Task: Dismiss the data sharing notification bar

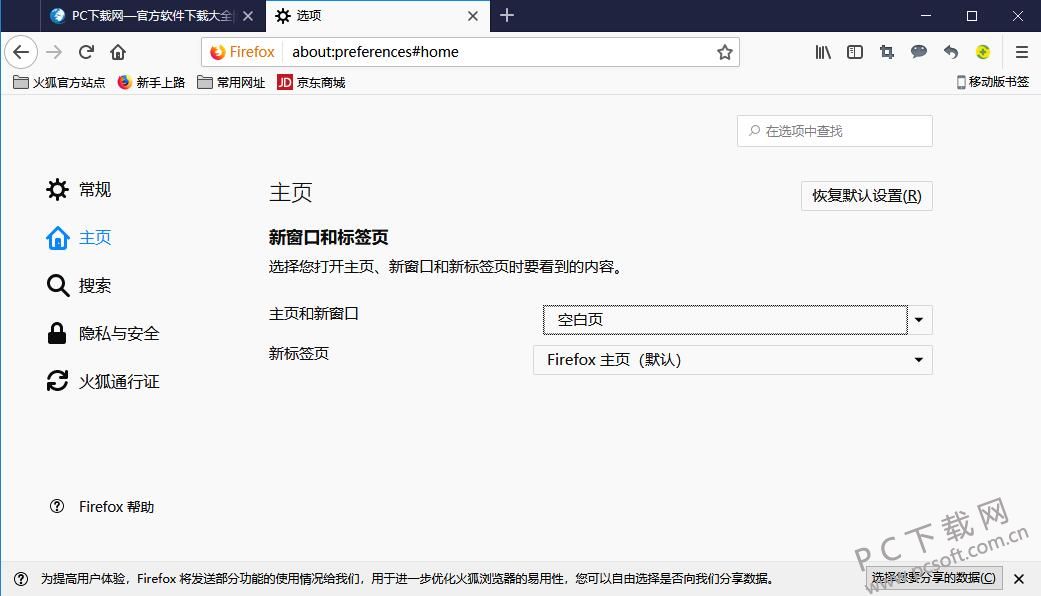Action: [1019, 579]
